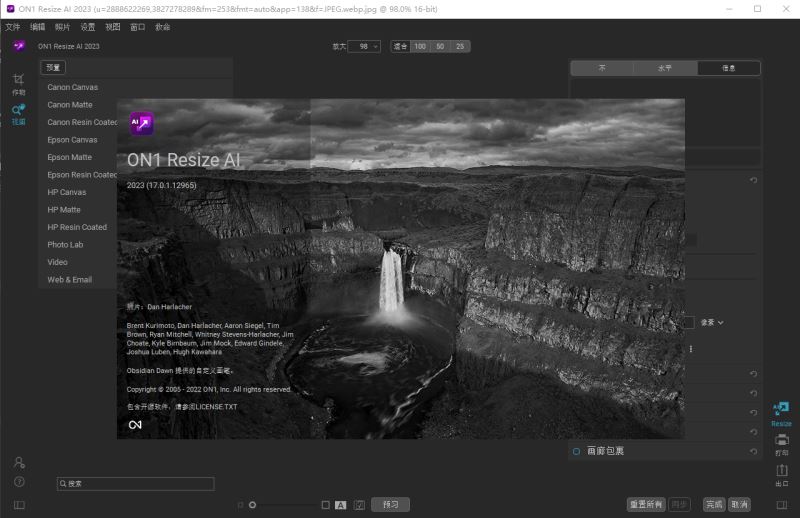Click the 取消 Cancel button
800x518 pixels.
[739, 505]
